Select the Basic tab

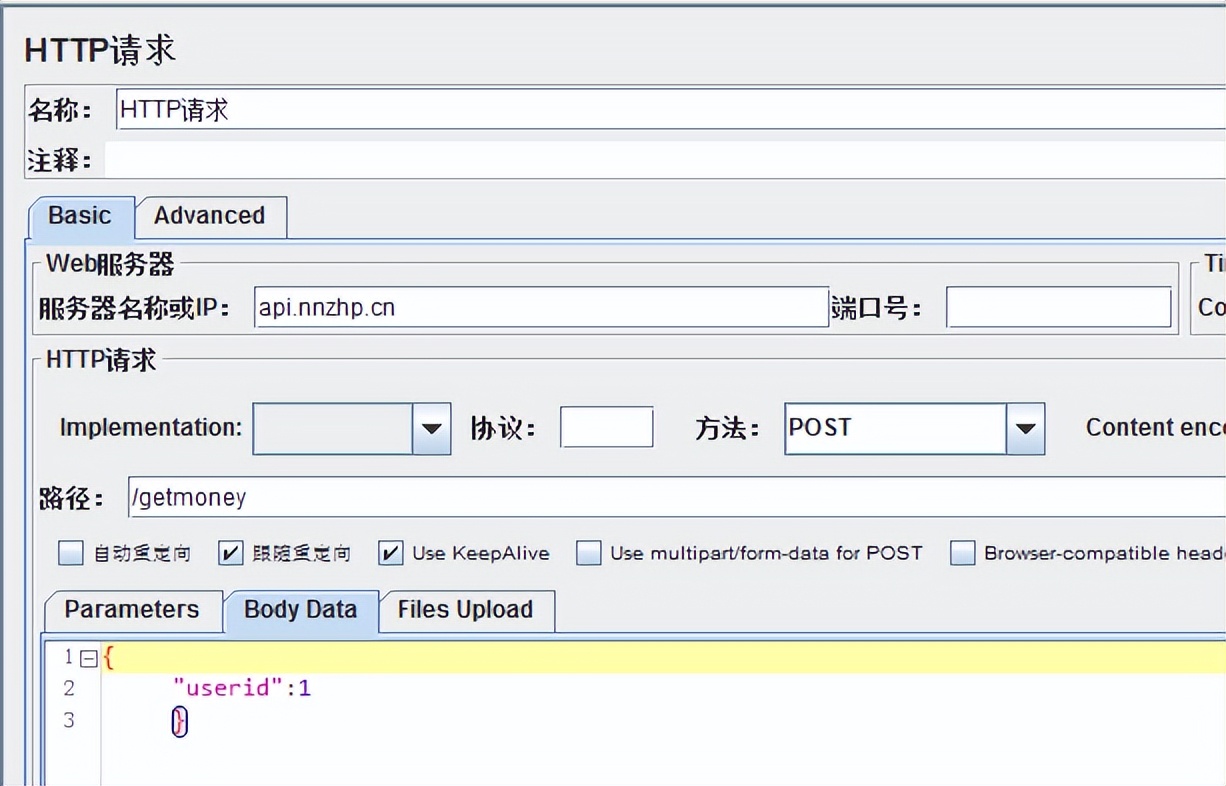click(80, 216)
